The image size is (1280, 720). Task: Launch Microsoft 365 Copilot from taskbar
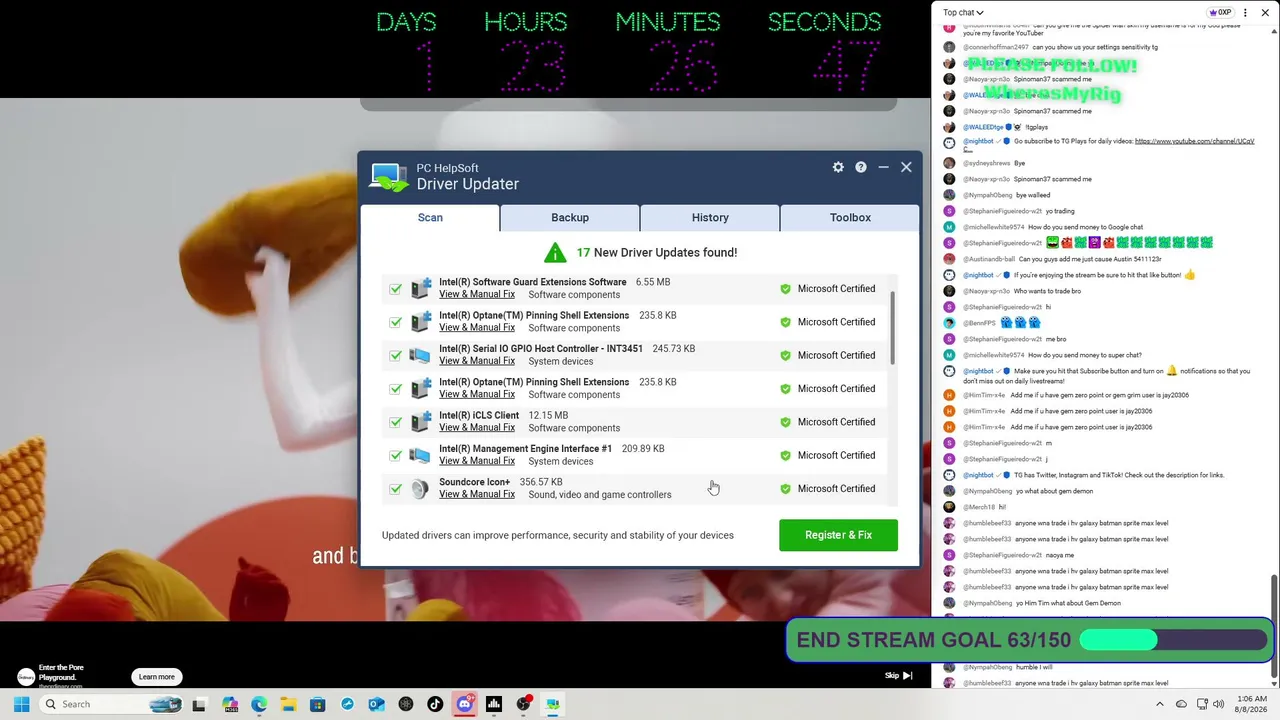tap(230, 704)
